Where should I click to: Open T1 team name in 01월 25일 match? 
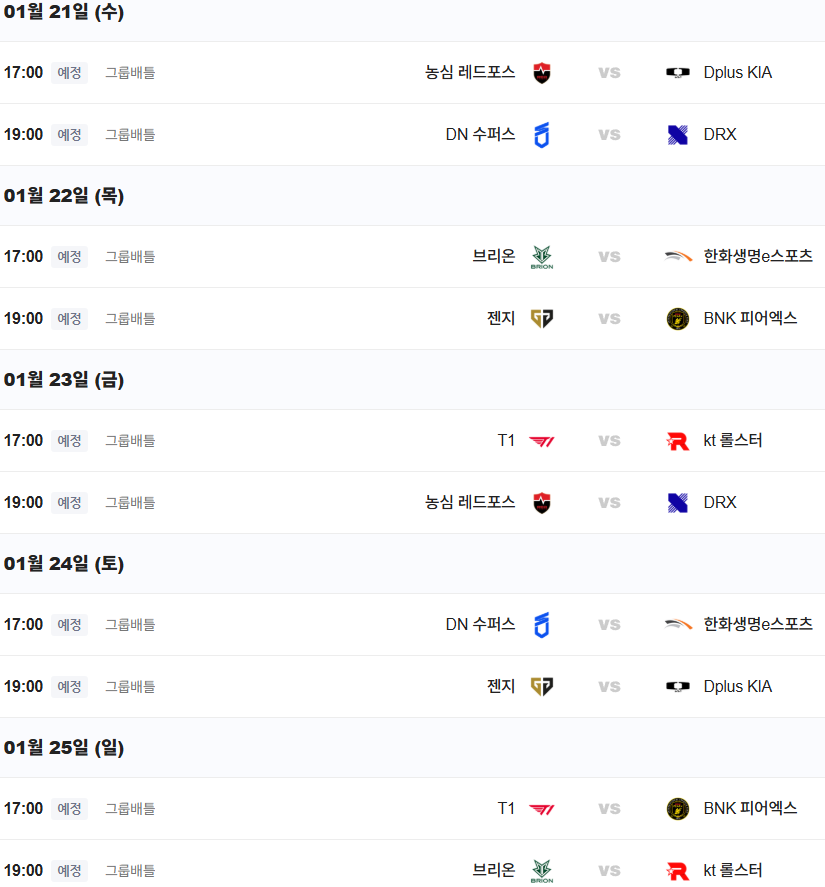pos(506,809)
